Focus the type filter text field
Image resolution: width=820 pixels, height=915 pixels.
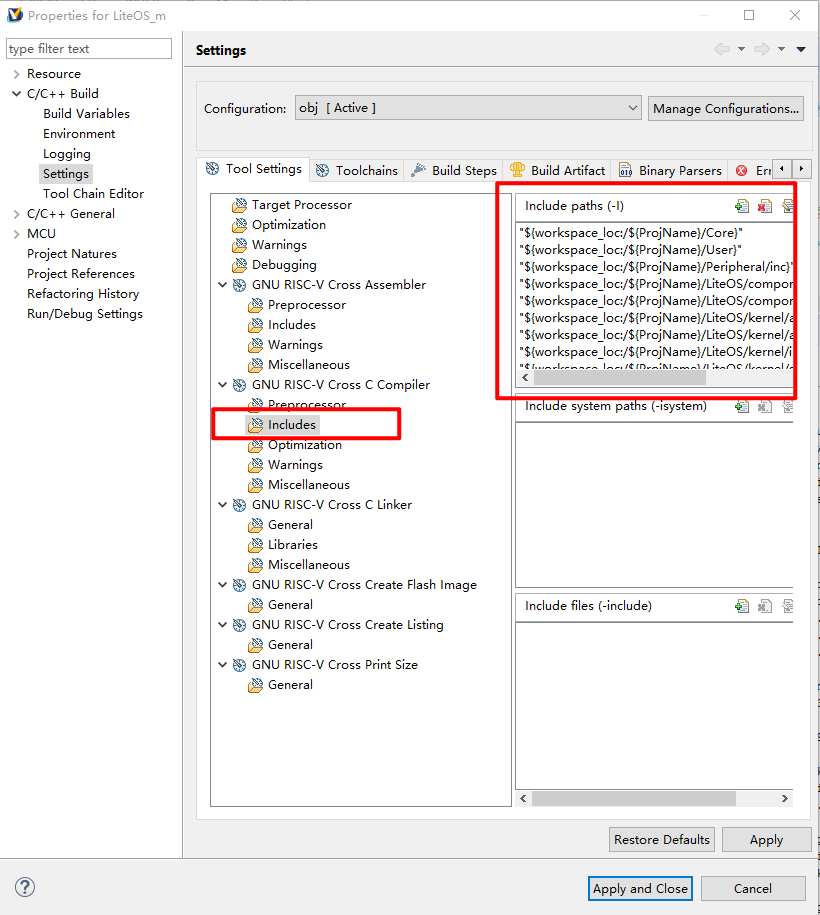(89, 49)
